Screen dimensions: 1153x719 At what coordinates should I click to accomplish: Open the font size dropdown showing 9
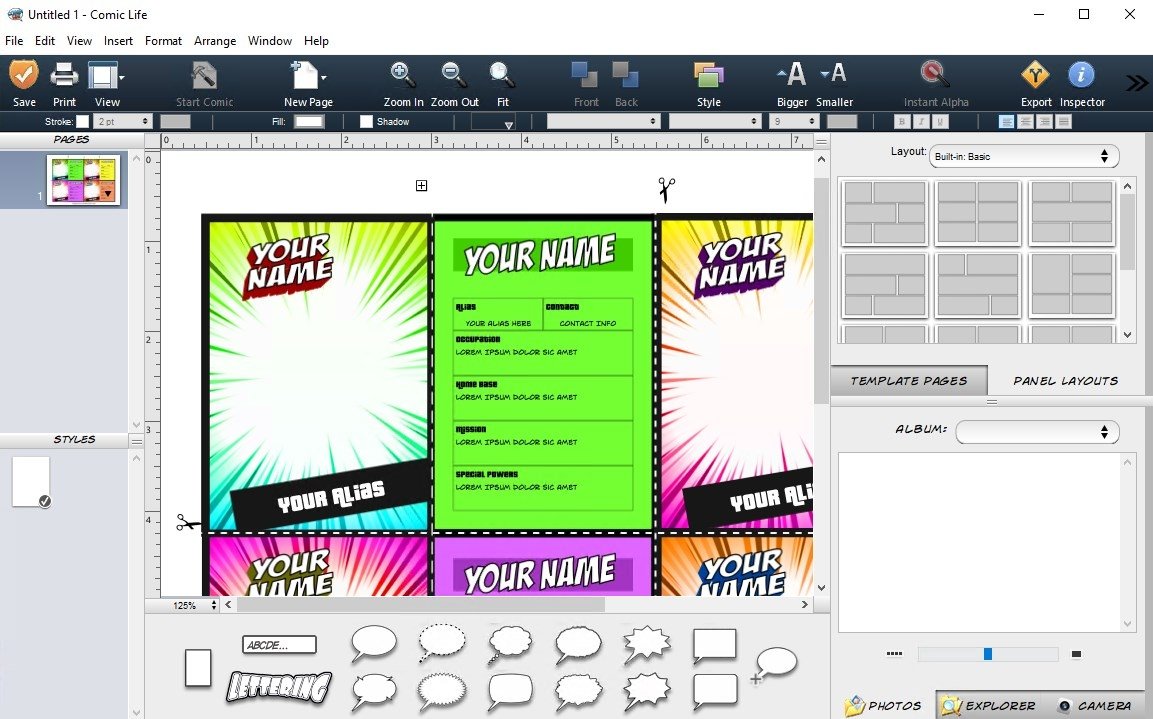(x=794, y=121)
